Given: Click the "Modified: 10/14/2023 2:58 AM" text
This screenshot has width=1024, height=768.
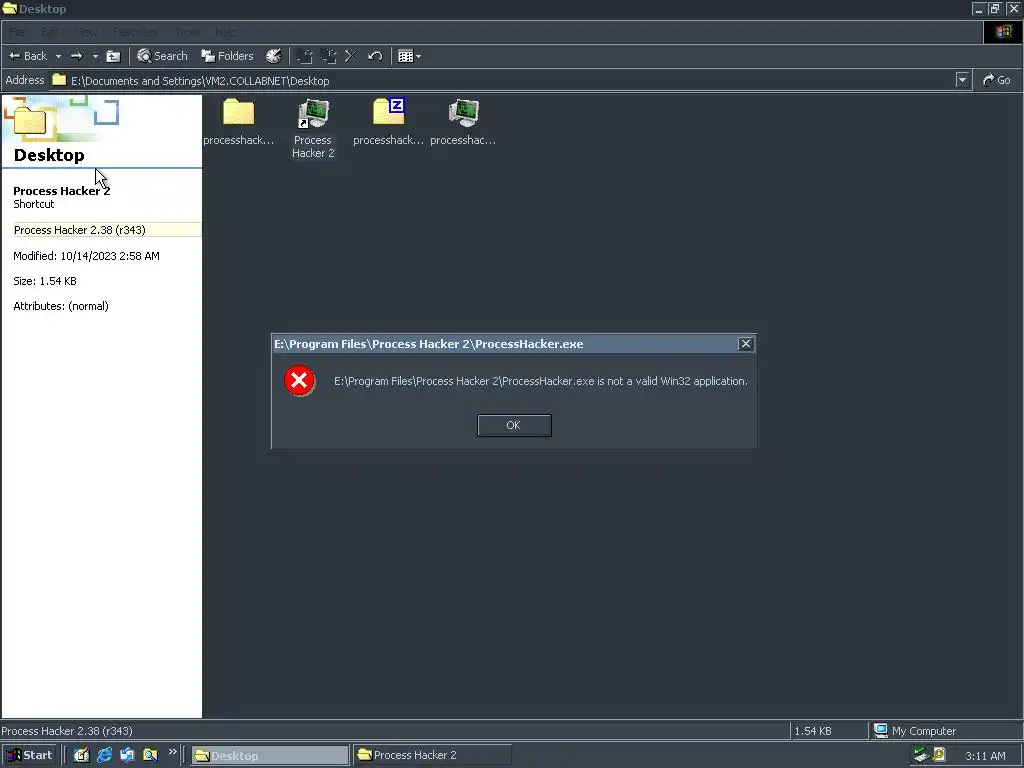Looking at the screenshot, I should tap(86, 256).
